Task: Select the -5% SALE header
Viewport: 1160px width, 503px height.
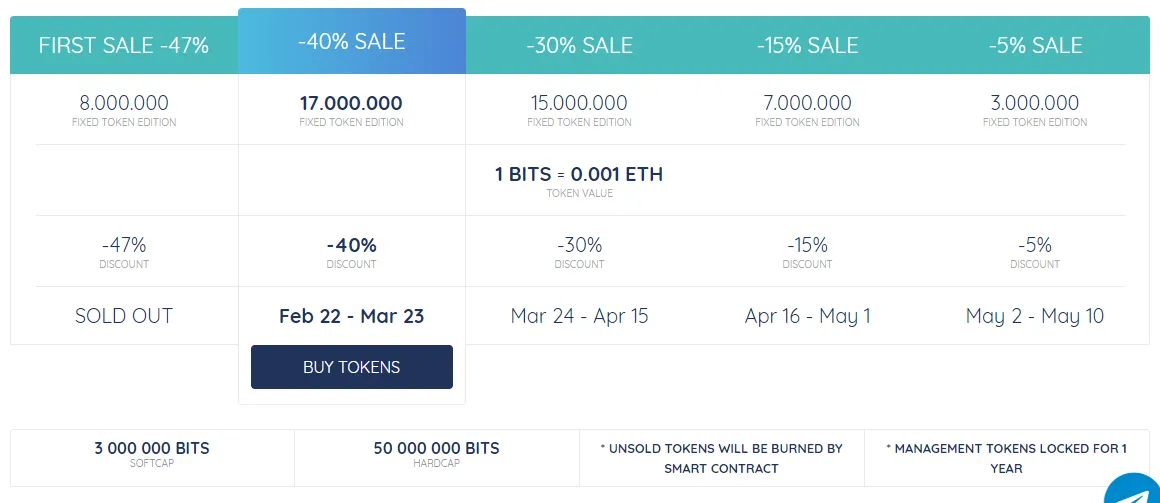Action: click(1035, 45)
